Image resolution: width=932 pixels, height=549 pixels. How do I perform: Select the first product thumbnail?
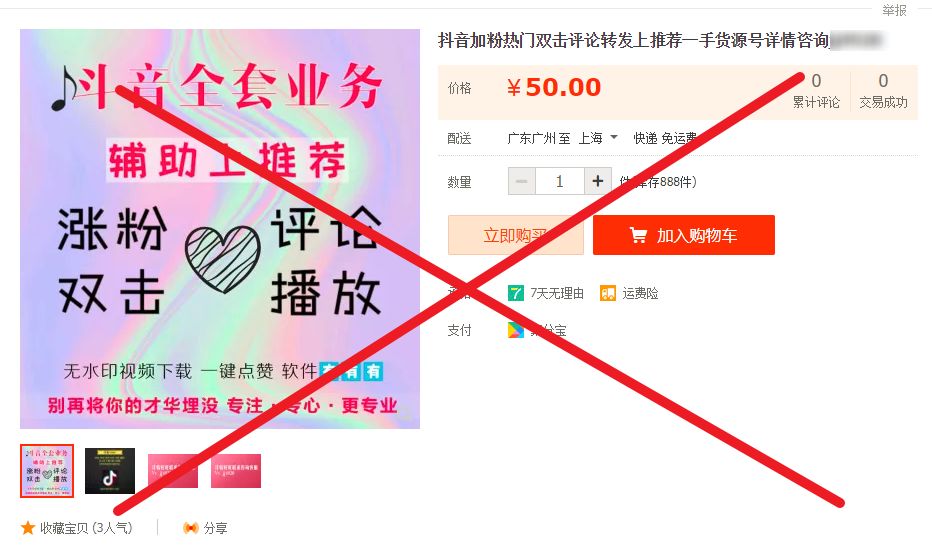click(47, 471)
